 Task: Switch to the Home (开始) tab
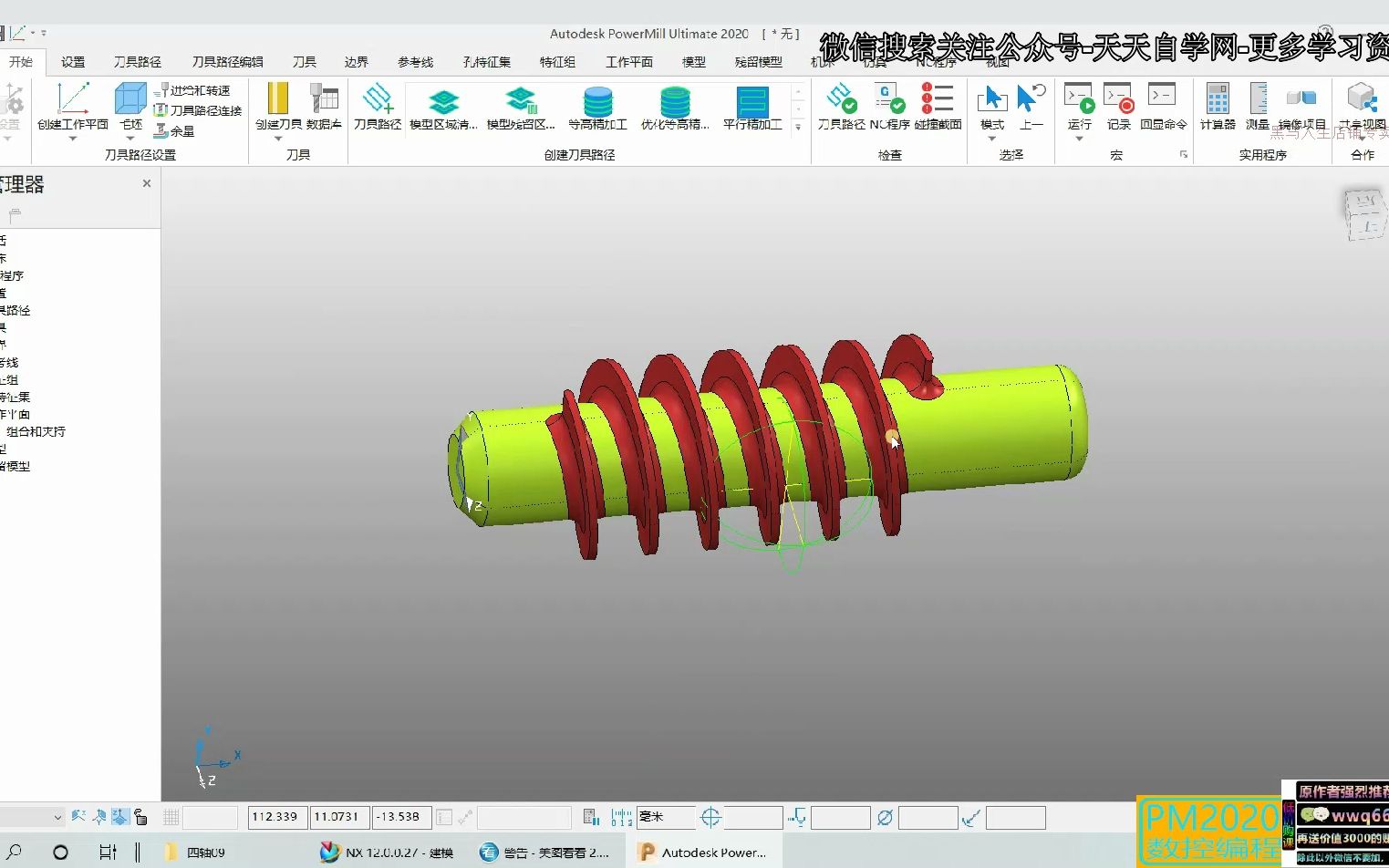pos(20,62)
